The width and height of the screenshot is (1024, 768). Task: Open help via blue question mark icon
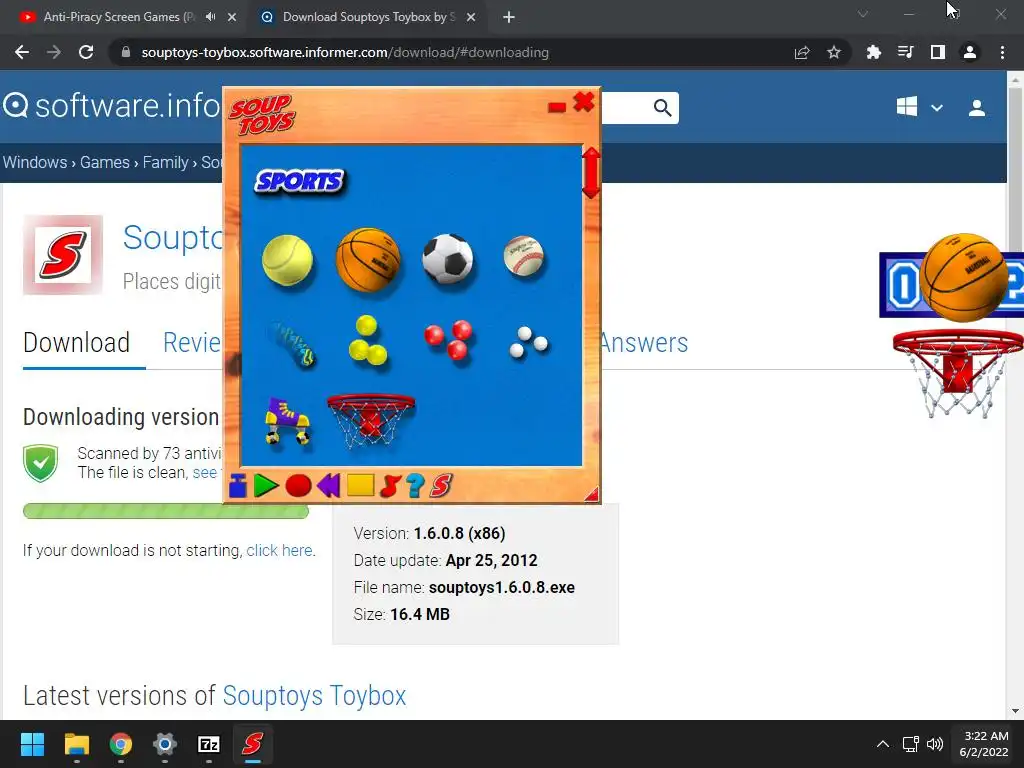point(415,486)
